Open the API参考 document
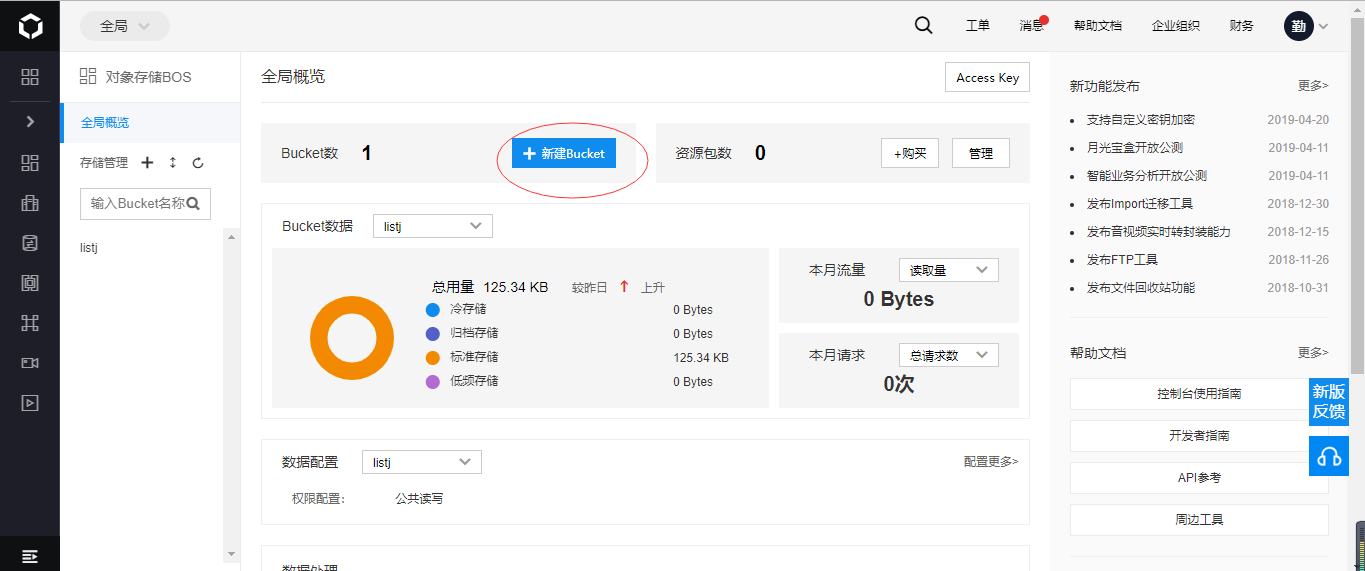 click(1199, 478)
